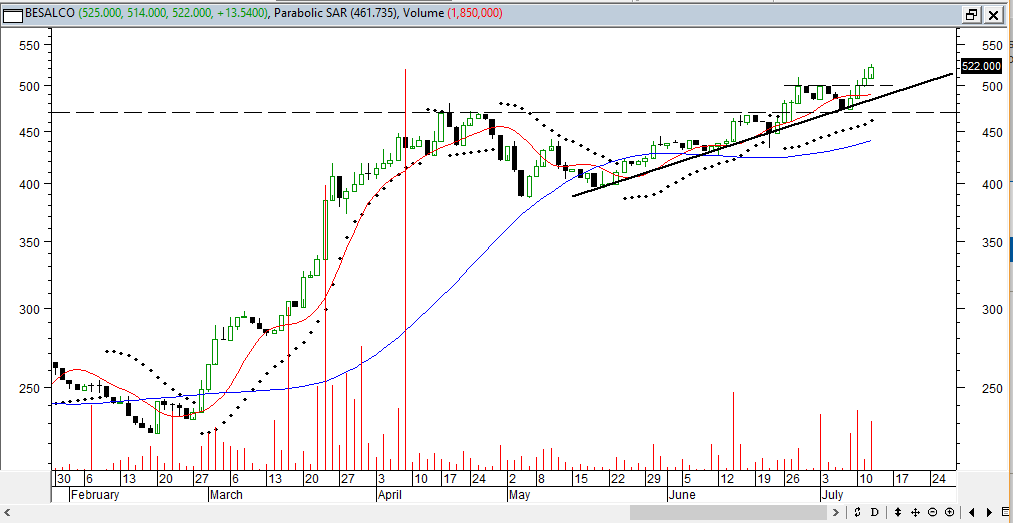Screen dimensions: 1013x523
Task: Click the last green candle near 522
Action: point(871,72)
